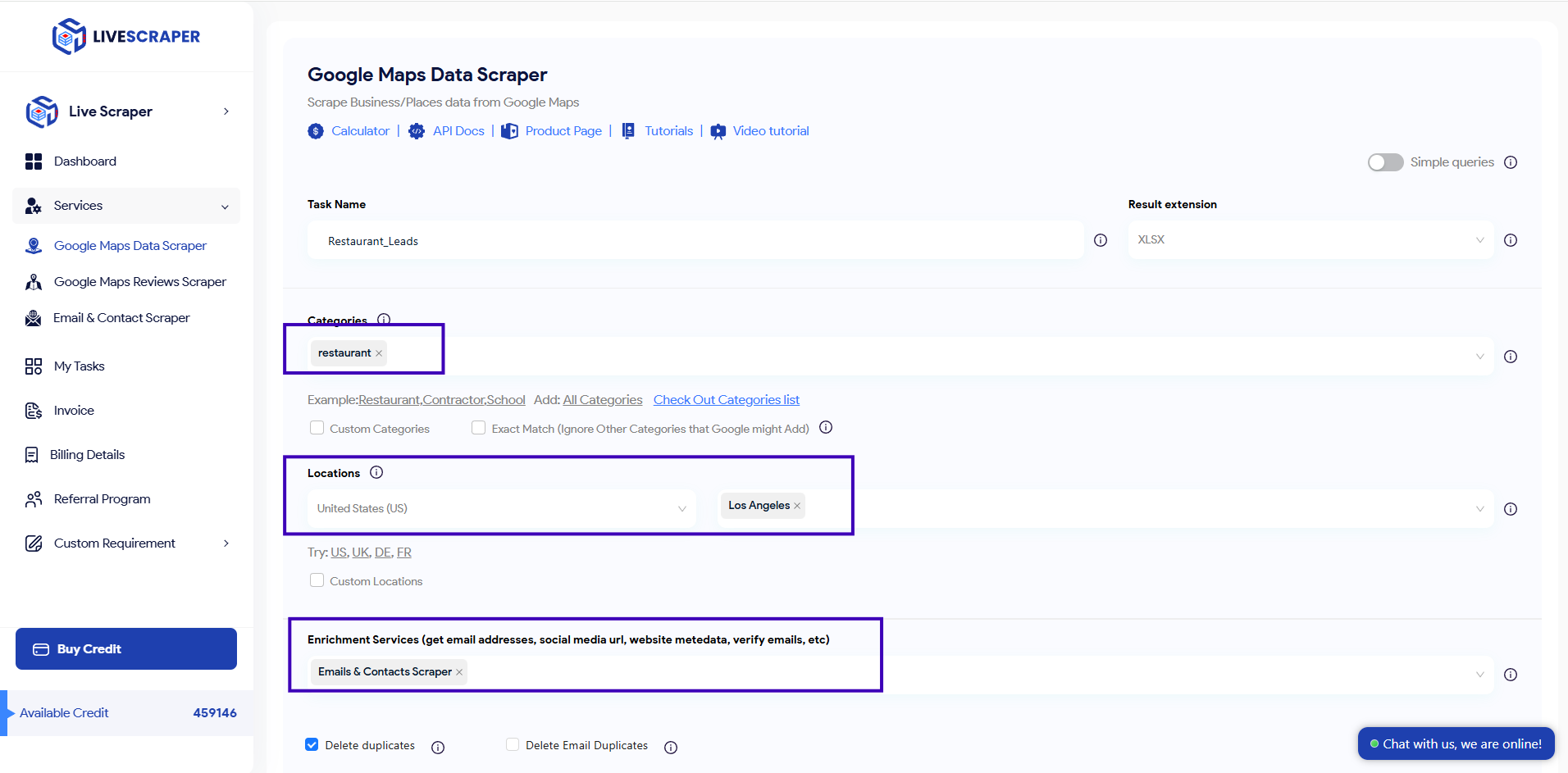The image size is (1568, 773).
Task: Open the United States (US) country dropdown
Action: pos(502,509)
